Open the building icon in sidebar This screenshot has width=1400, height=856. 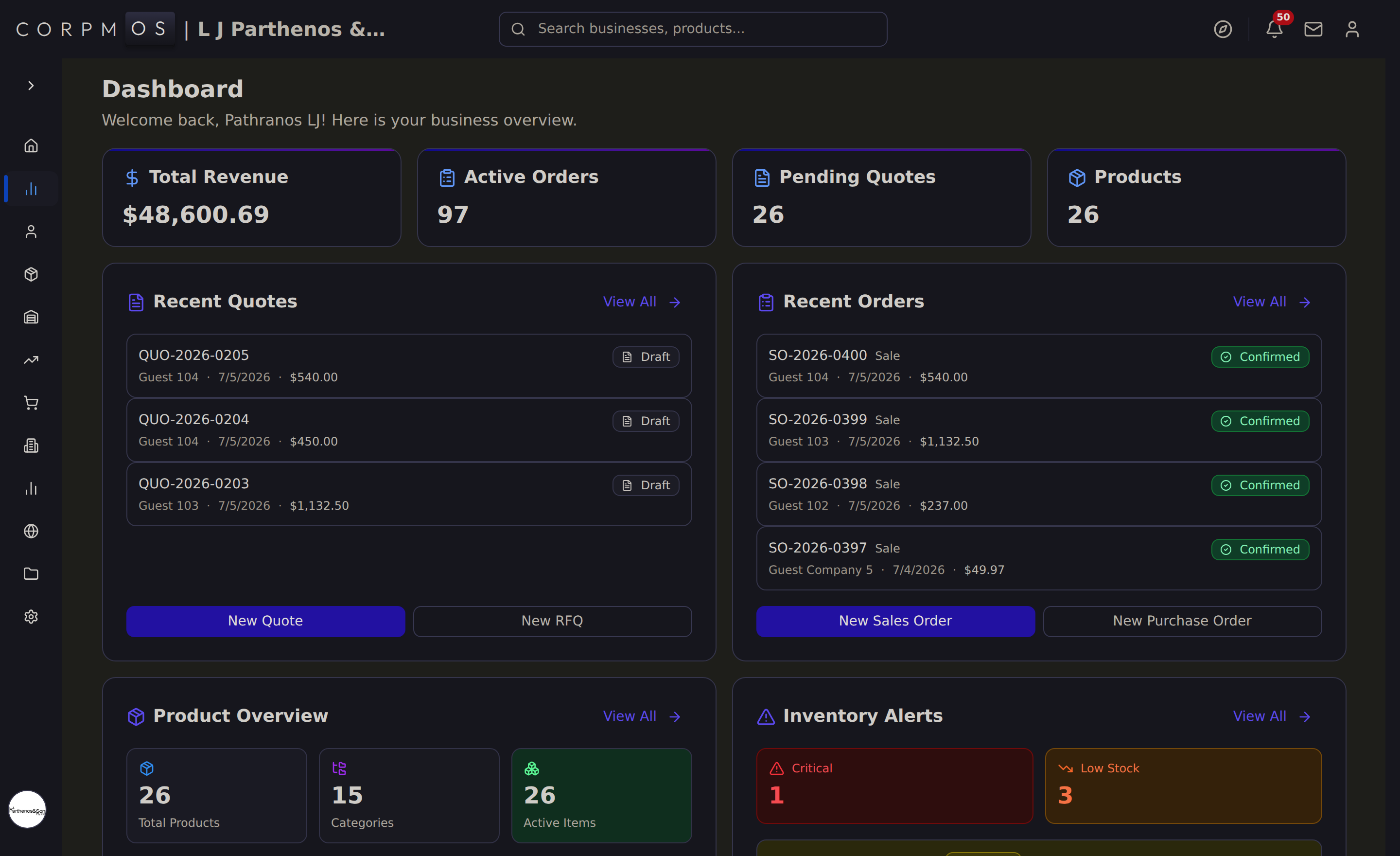(31, 446)
